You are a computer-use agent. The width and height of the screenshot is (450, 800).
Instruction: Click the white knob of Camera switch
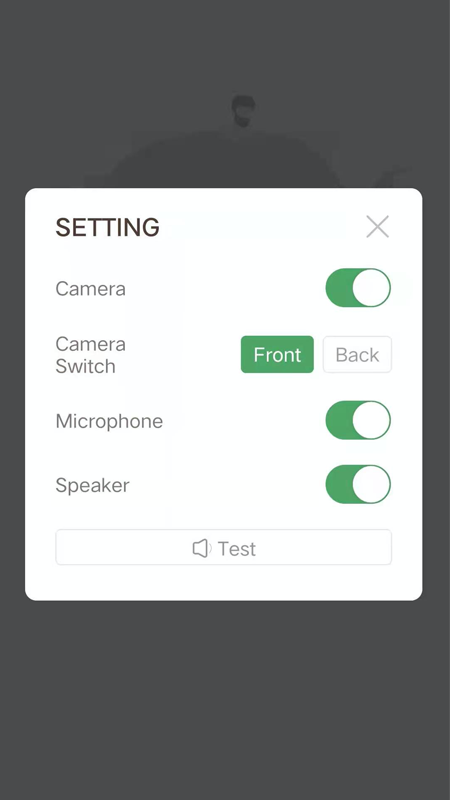(371, 288)
